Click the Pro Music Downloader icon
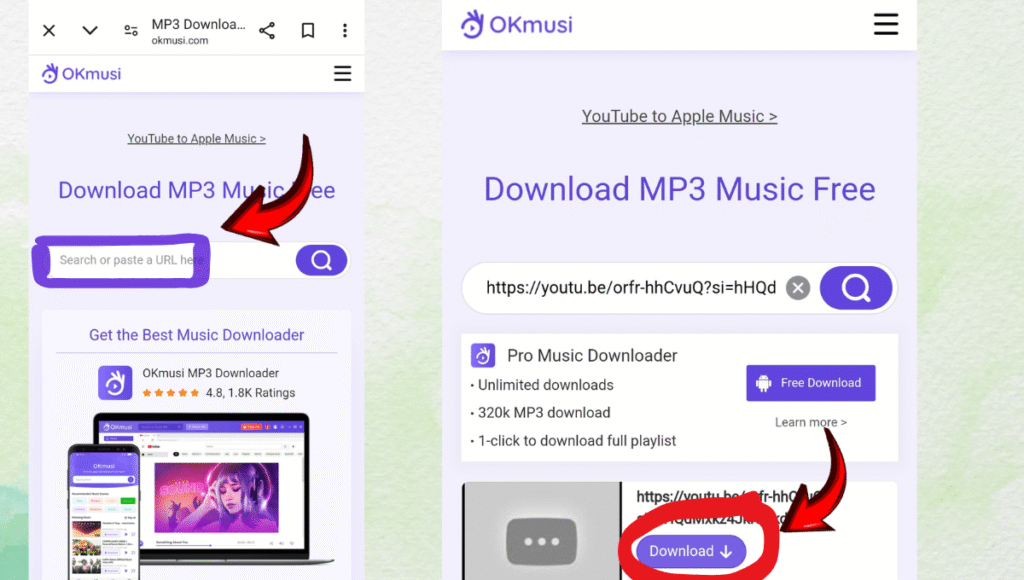Image resolution: width=1024 pixels, height=580 pixels. [483, 356]
